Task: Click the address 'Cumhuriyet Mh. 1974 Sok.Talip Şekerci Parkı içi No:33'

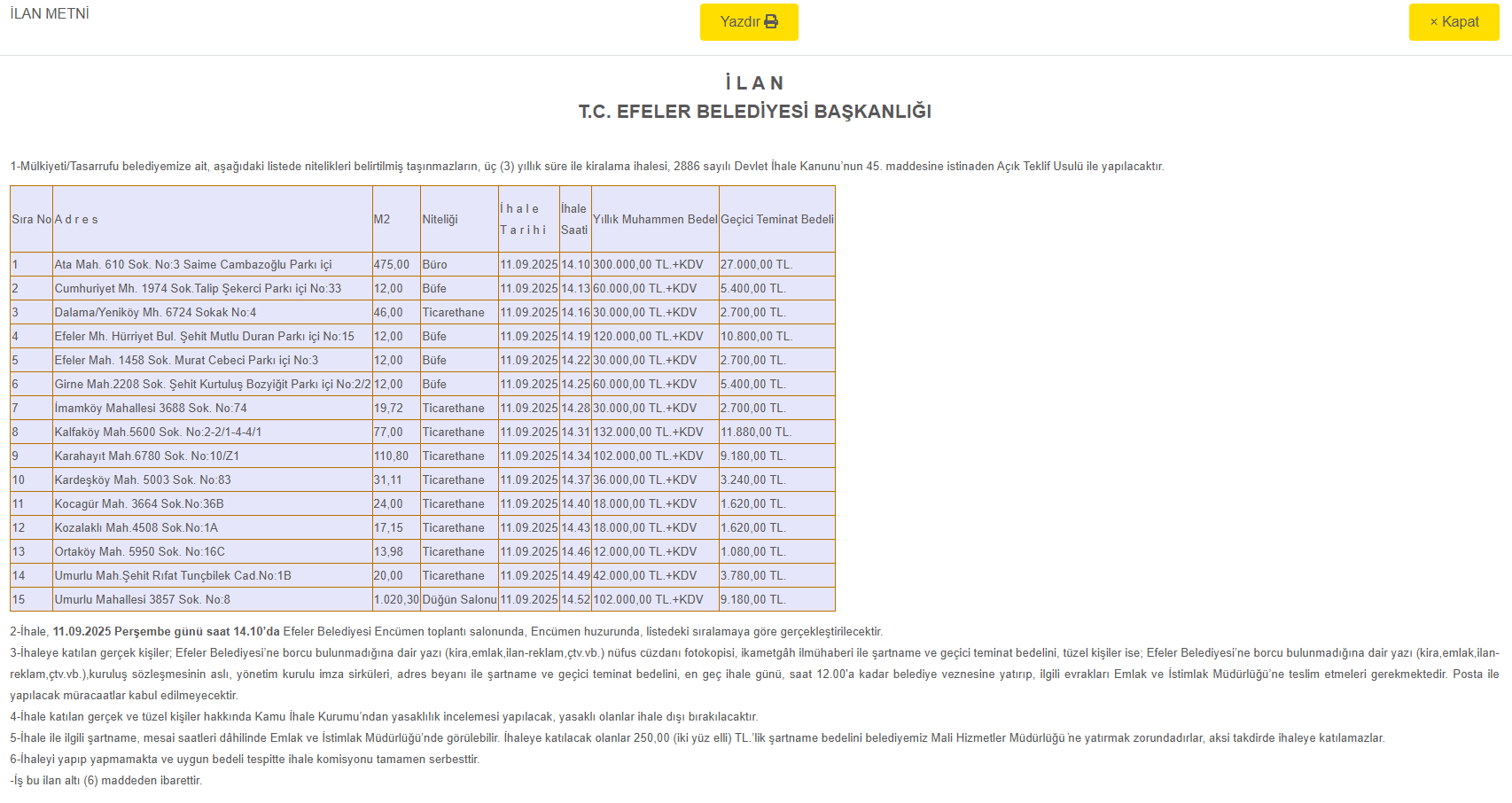Action: [x=198, y=289]
